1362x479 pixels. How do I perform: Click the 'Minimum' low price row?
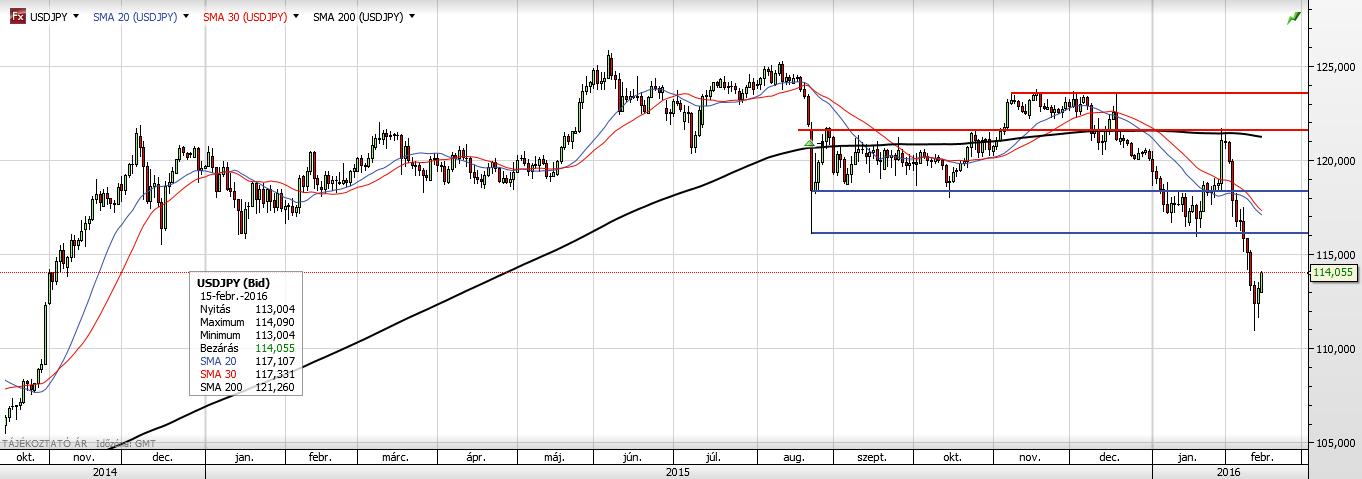(x=245, y=335)
